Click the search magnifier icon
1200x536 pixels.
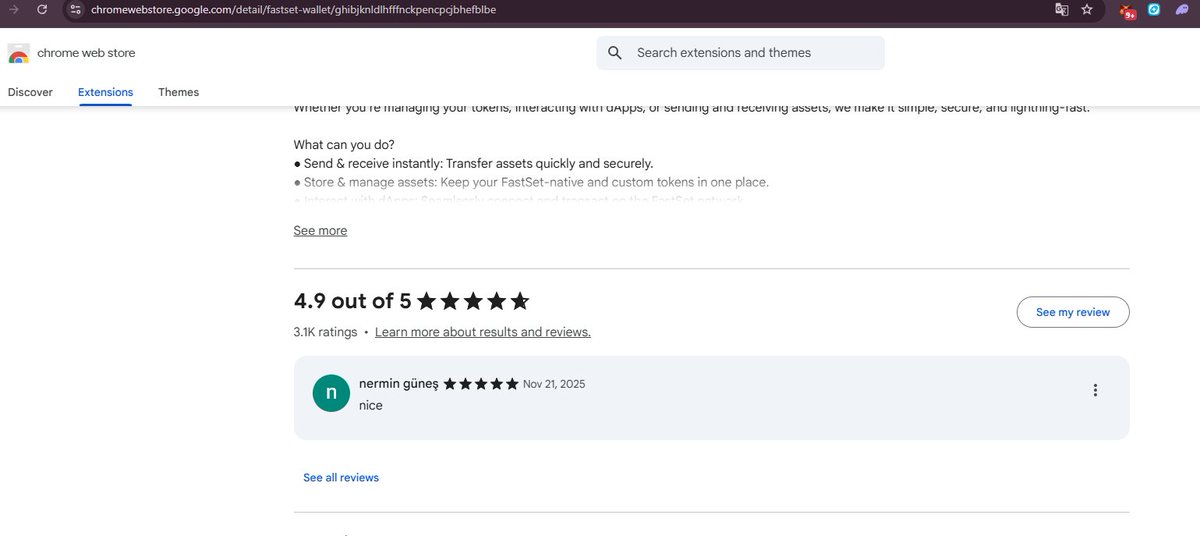615,53
